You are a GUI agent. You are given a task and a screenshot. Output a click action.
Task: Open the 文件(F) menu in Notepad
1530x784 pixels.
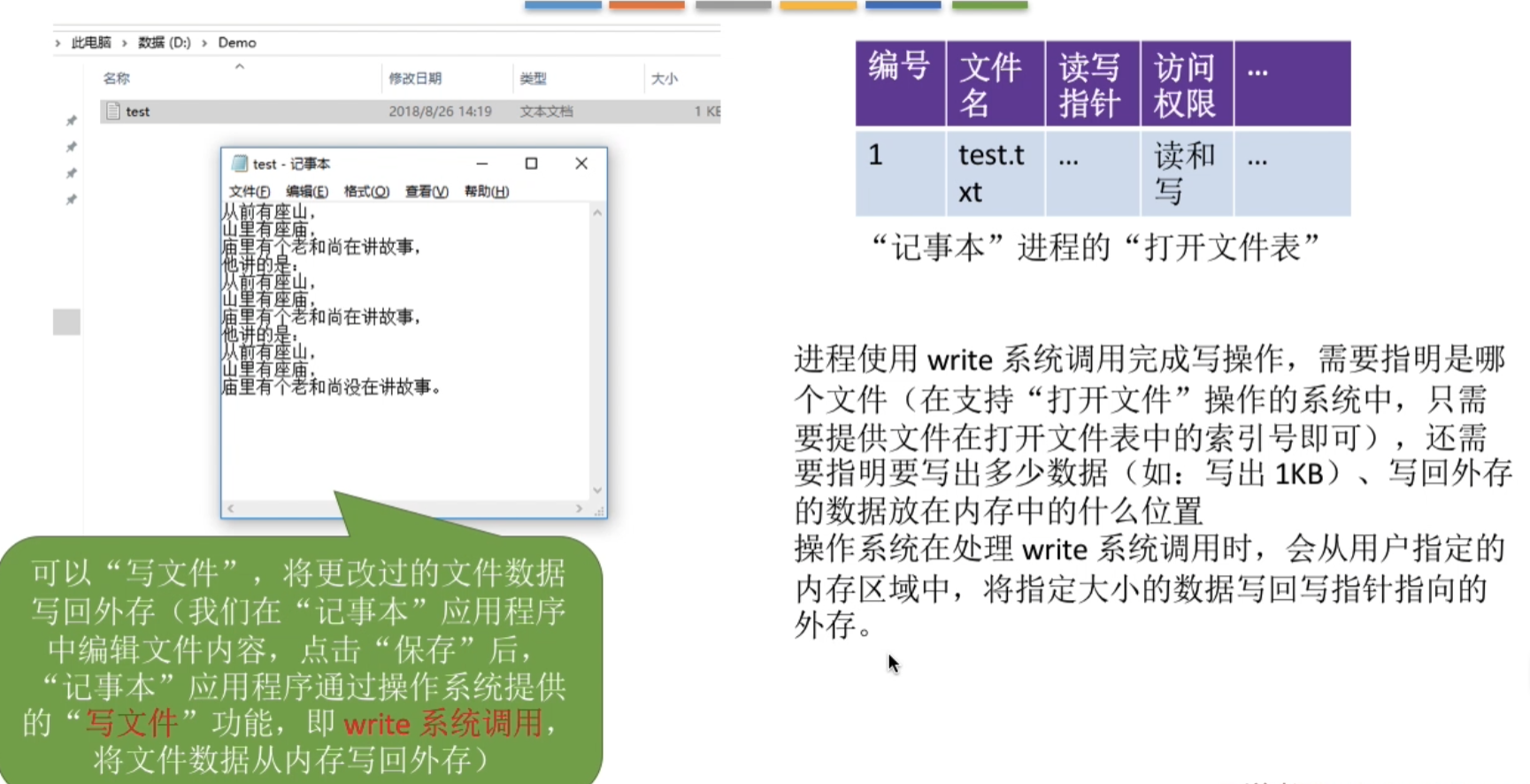coord(250,191)
